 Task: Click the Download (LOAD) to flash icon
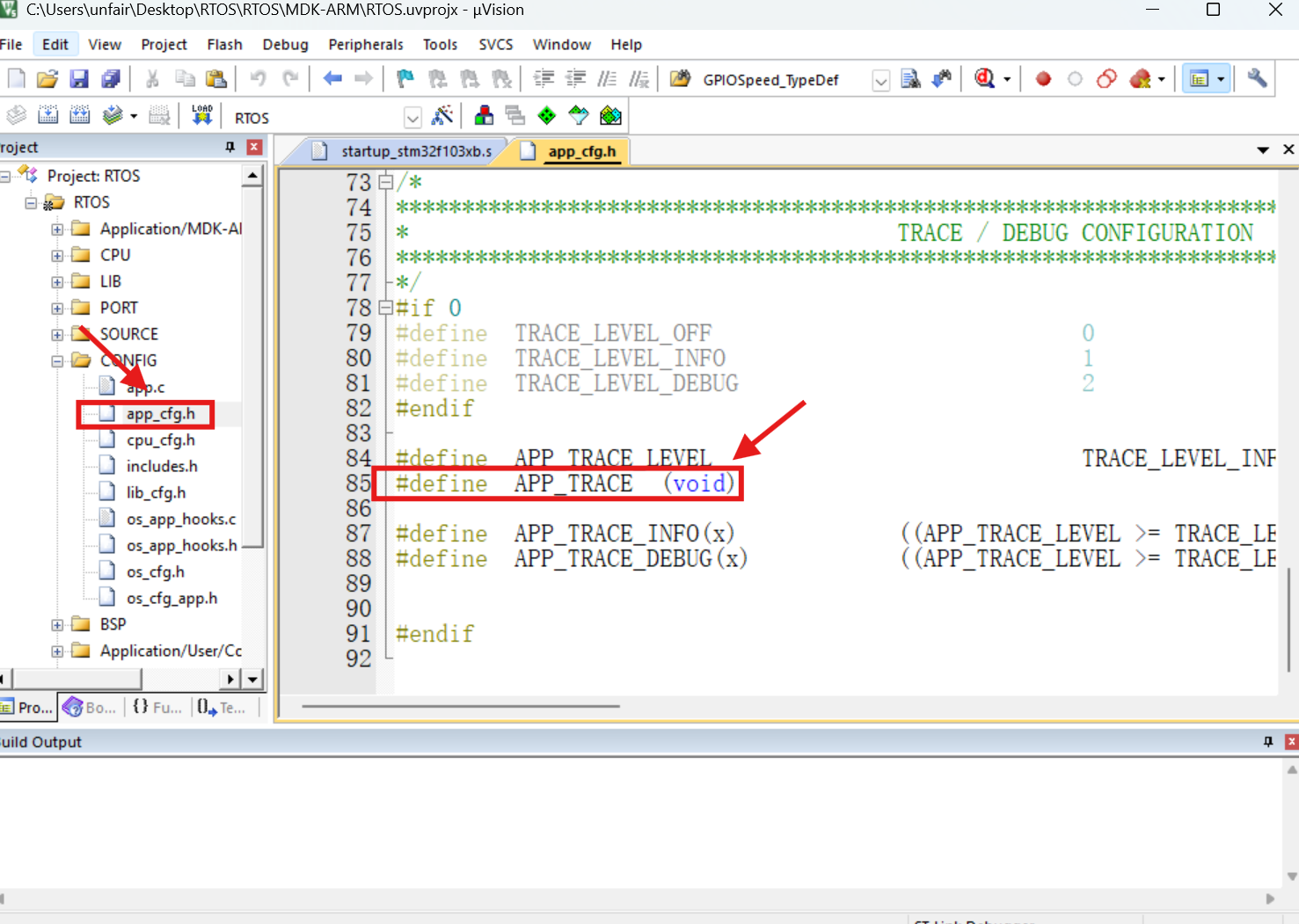tap(202, 115)
